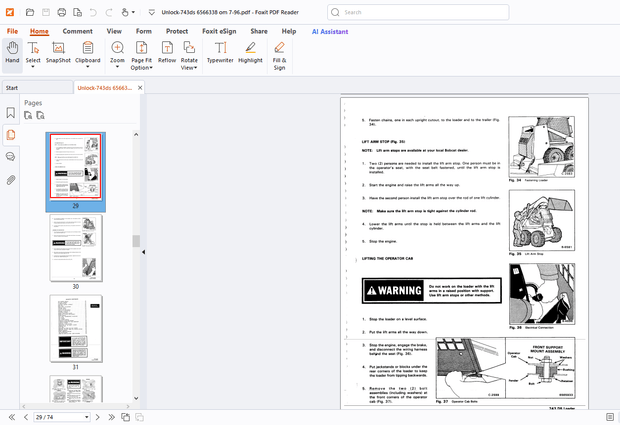Print the document using the printer icon
620x425 pixels.
[x=62, y=12]
